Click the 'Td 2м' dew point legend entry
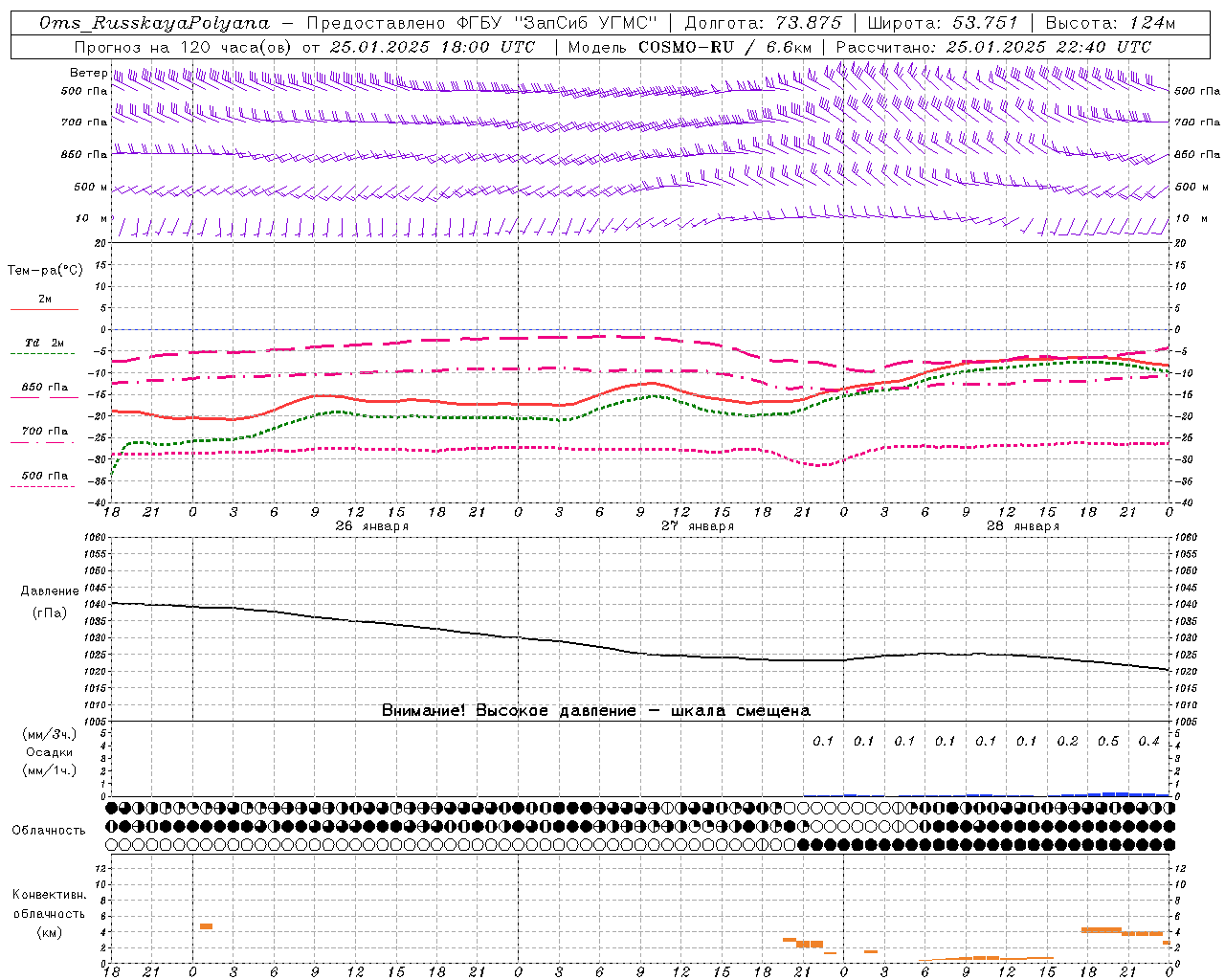1225x980 pixels. coord(44,343)
